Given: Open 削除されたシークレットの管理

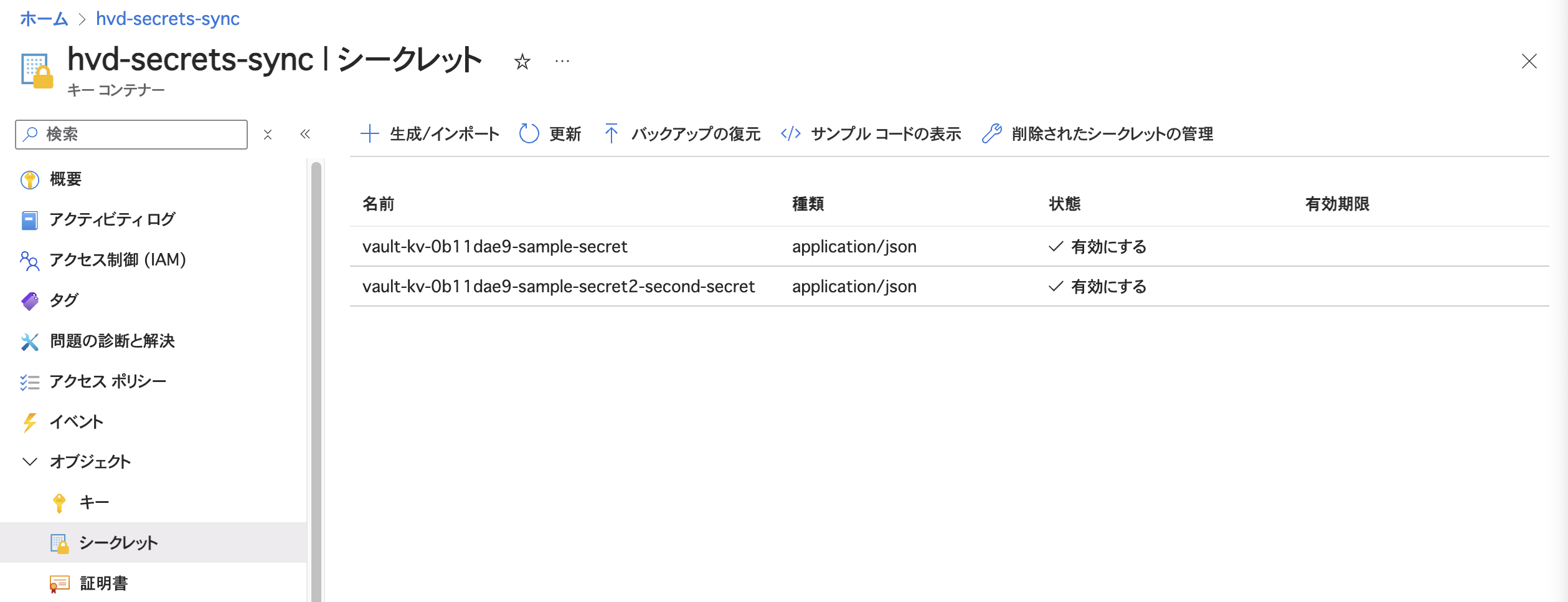Looking at the screenshot, I should pyautogui.click(x=1097, y=134).
